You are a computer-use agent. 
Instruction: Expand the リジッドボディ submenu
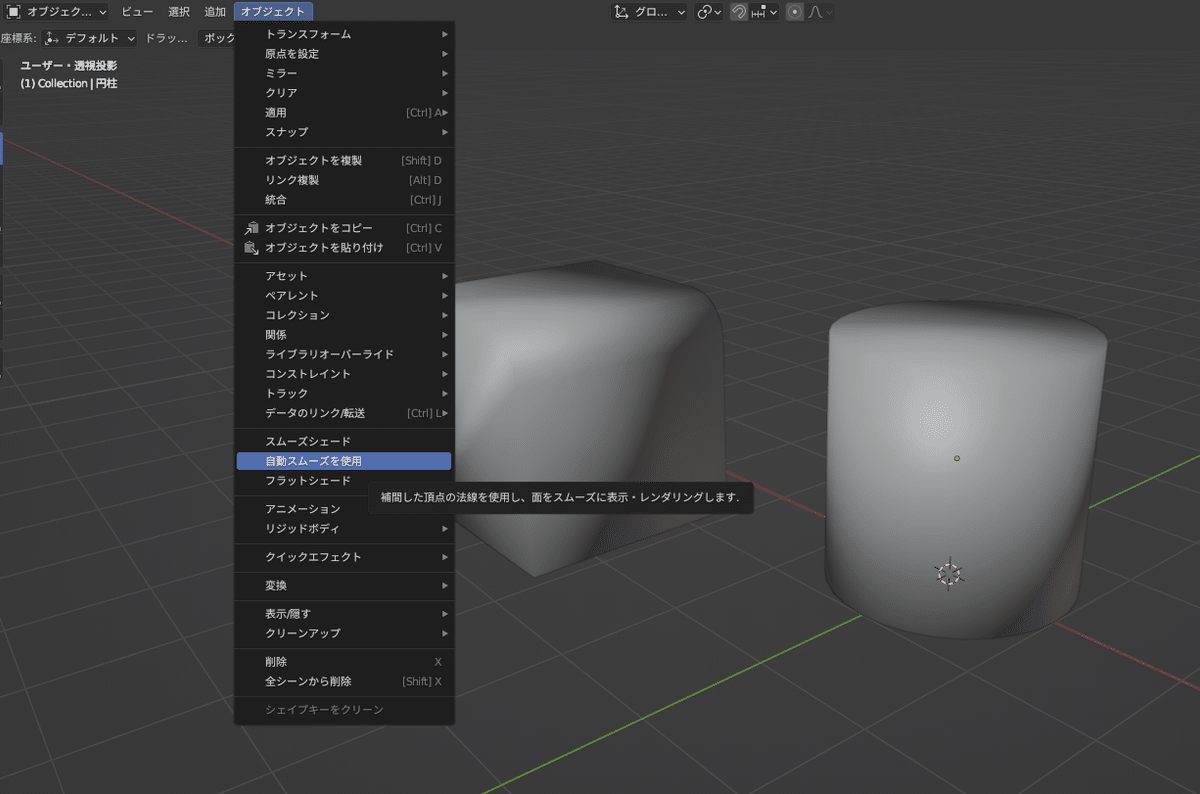[344, 528]
